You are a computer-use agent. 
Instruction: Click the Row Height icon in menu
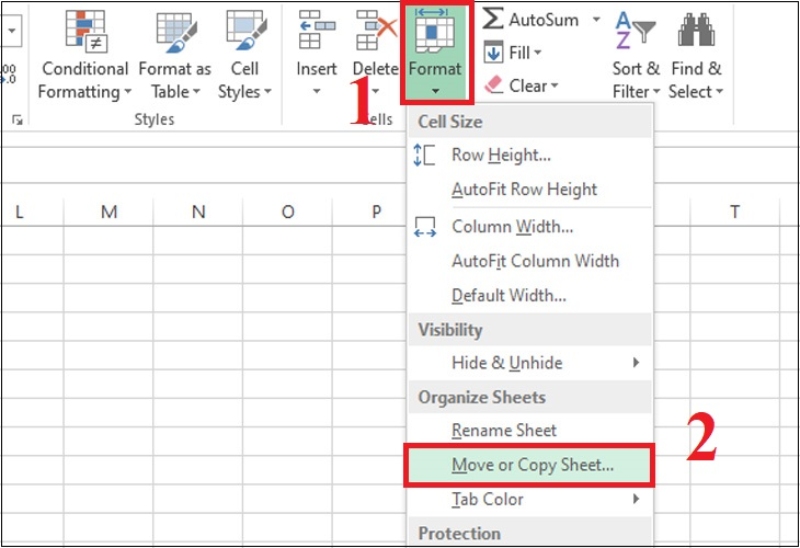[424, 155]
